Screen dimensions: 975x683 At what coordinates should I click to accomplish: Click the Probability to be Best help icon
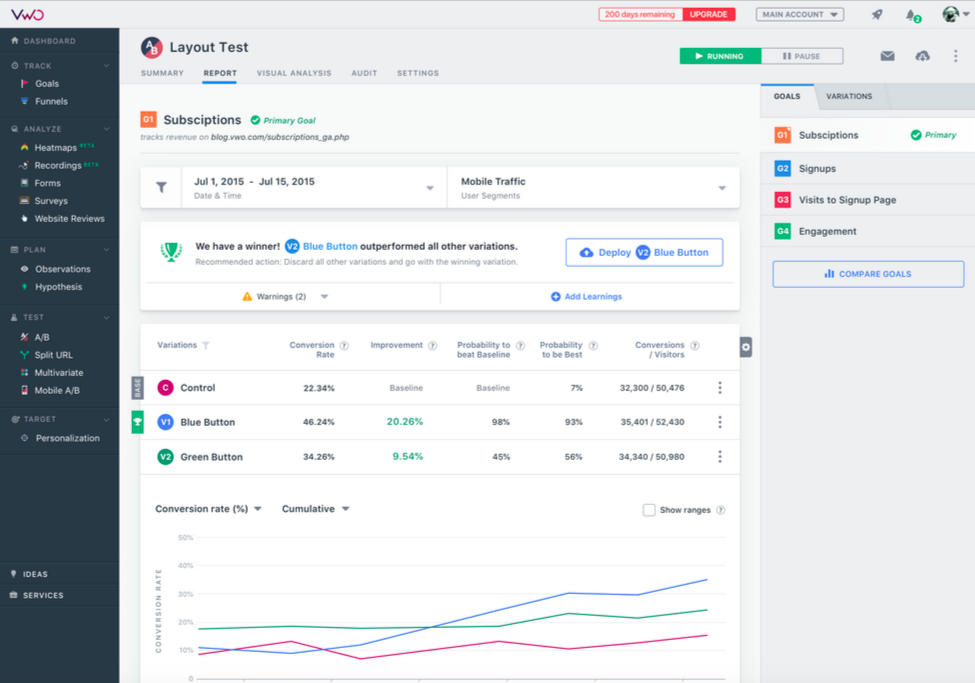pos(593,345)
